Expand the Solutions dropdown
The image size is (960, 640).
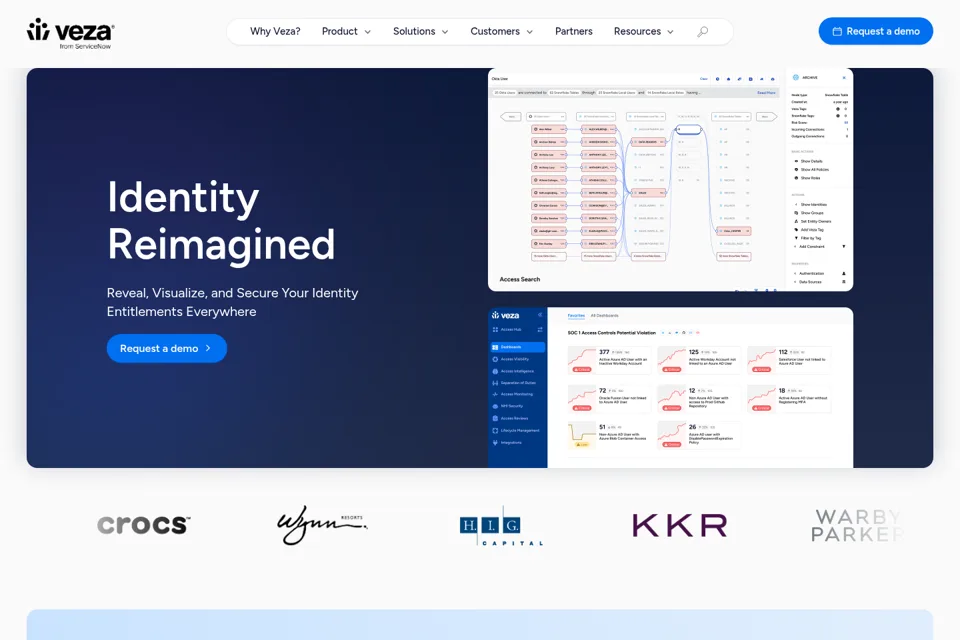click(x=421, y=31)
